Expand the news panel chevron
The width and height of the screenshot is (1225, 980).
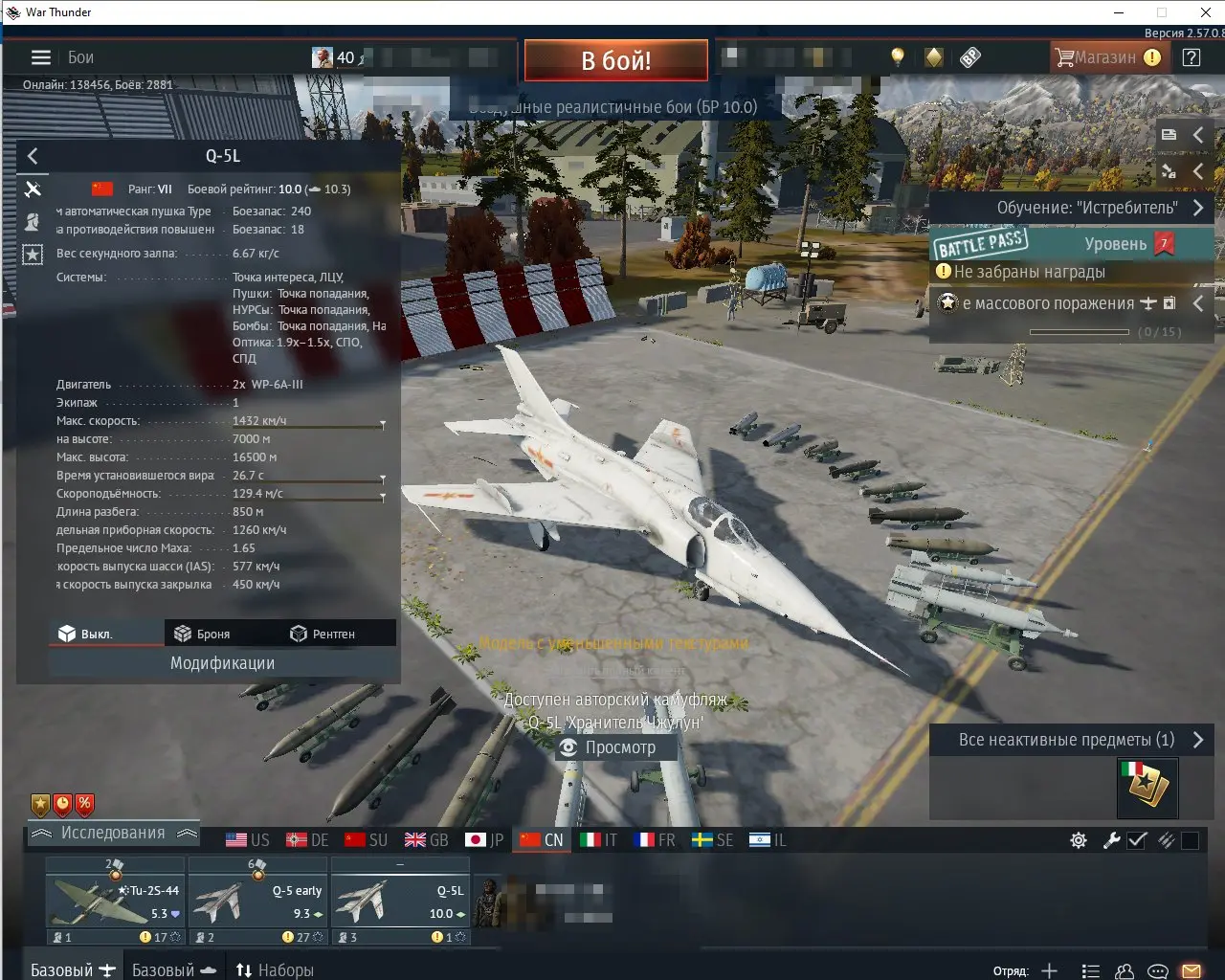pyautogui.click(x=1198, y=135)
